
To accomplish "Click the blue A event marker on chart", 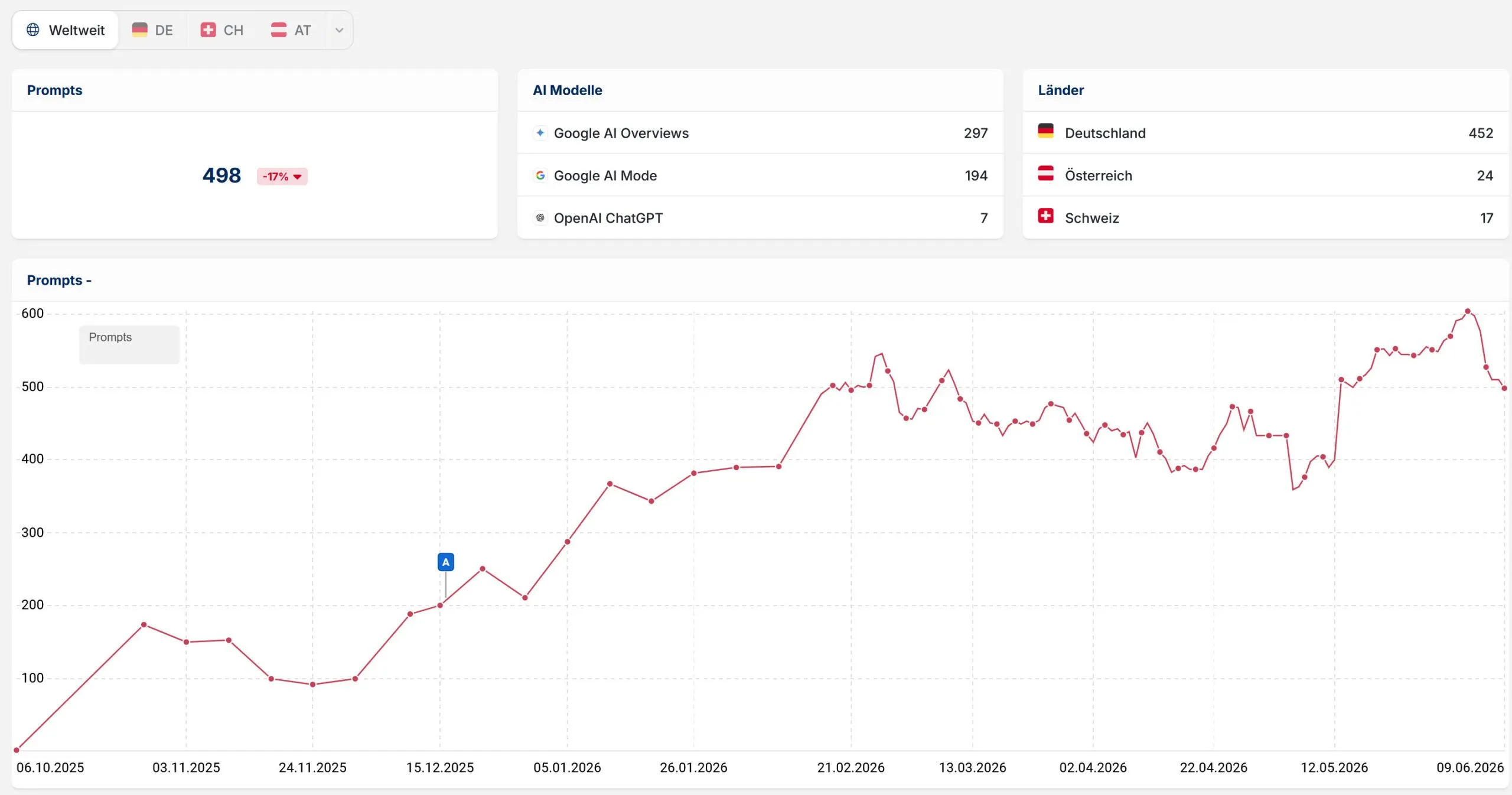I will (446, 562).
